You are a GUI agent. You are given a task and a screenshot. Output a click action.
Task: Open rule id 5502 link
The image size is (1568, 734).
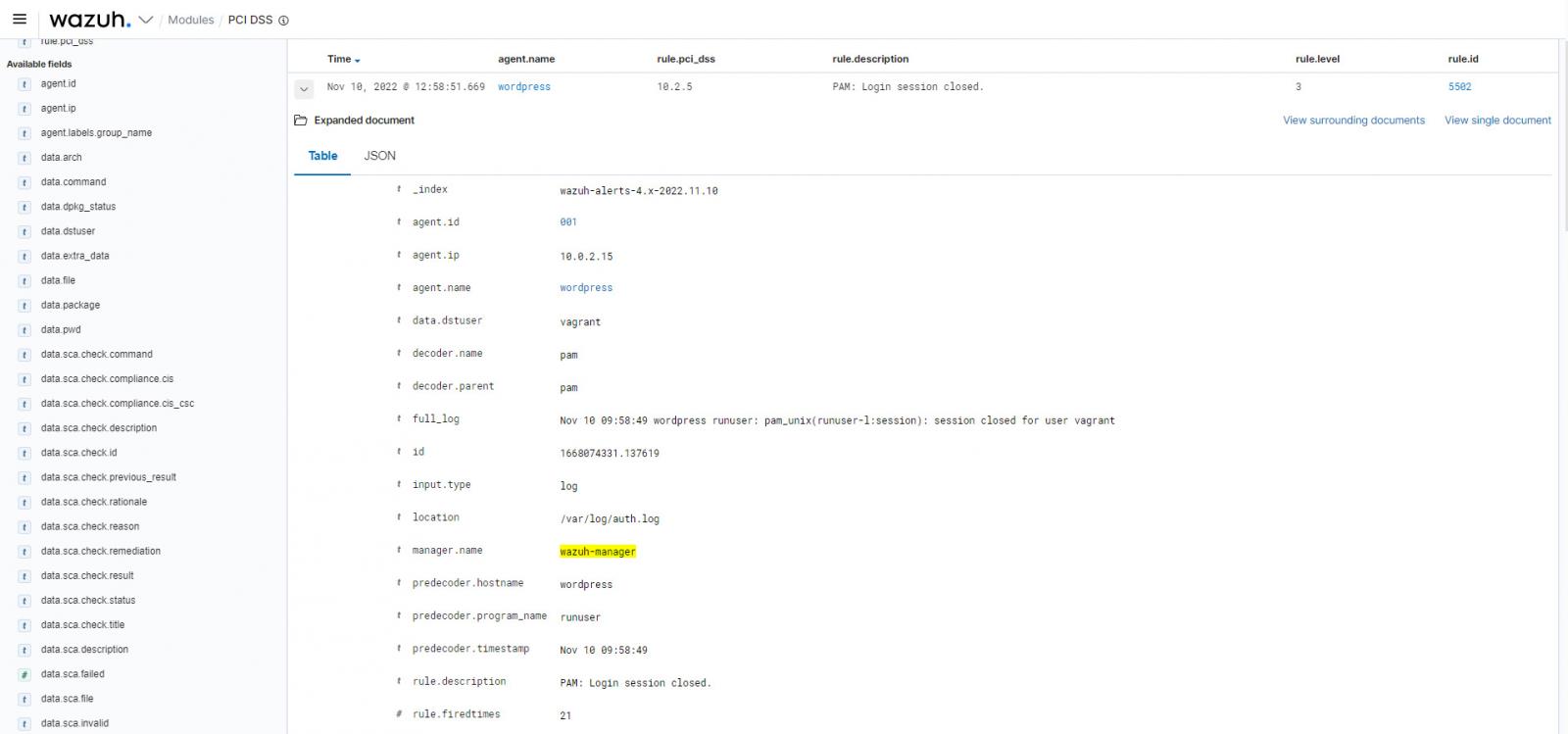[x=1459, y=86]
